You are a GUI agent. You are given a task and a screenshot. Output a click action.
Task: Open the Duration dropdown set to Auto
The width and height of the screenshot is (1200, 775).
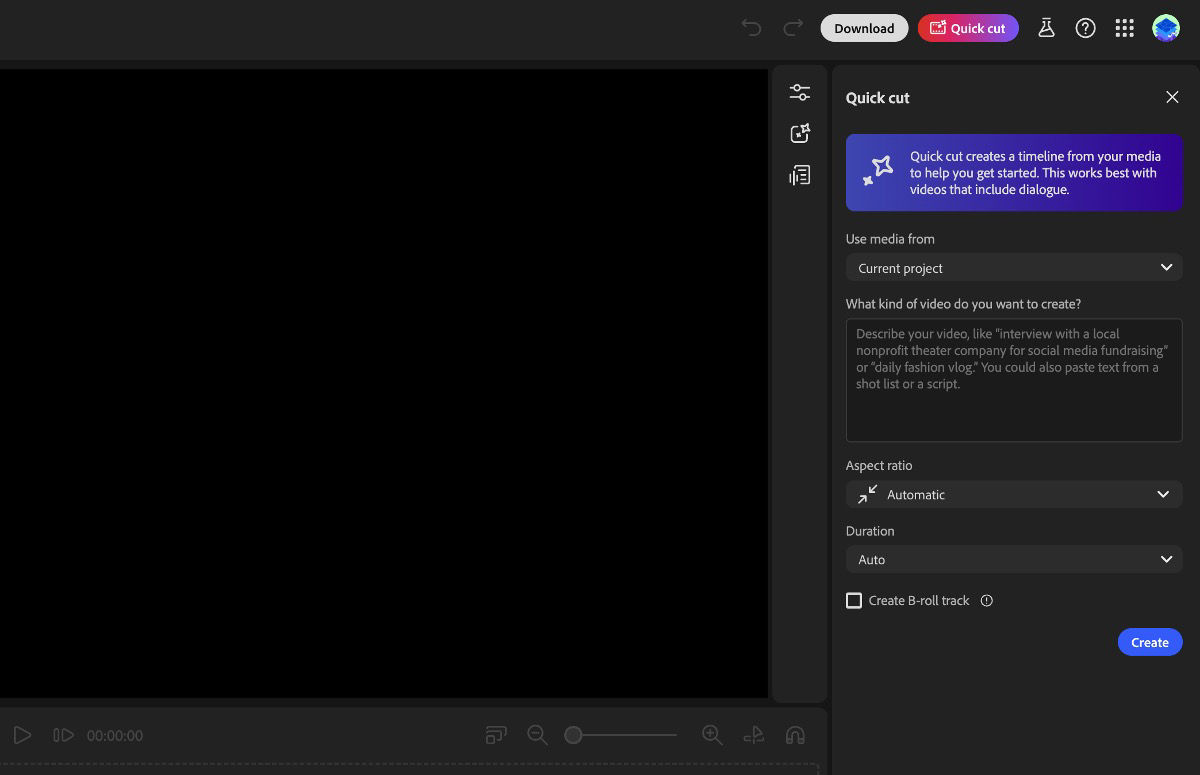pos(1014,559)
